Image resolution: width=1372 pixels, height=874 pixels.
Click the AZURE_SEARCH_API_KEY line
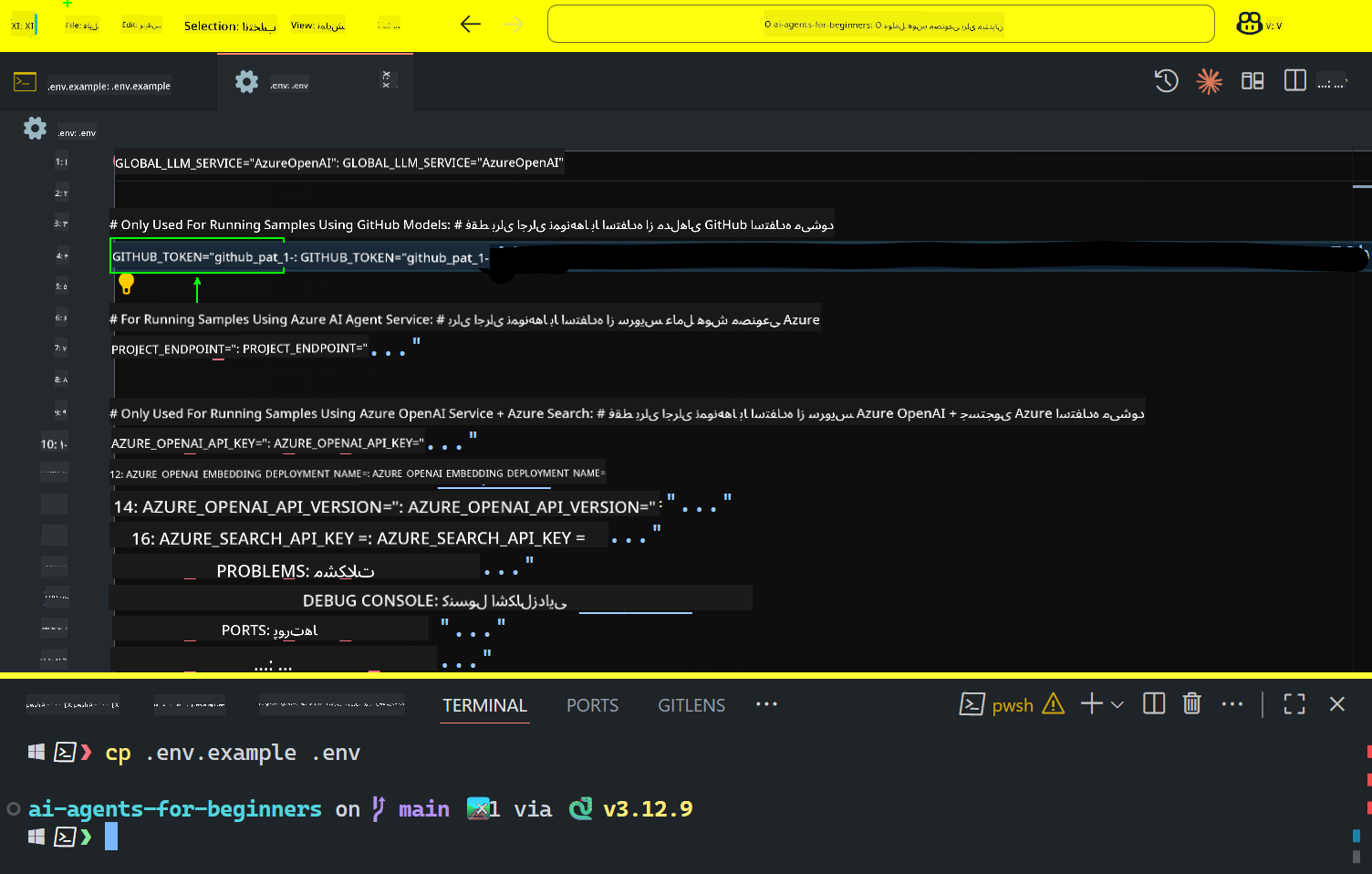pyautogui.click(x=396, y=538)
